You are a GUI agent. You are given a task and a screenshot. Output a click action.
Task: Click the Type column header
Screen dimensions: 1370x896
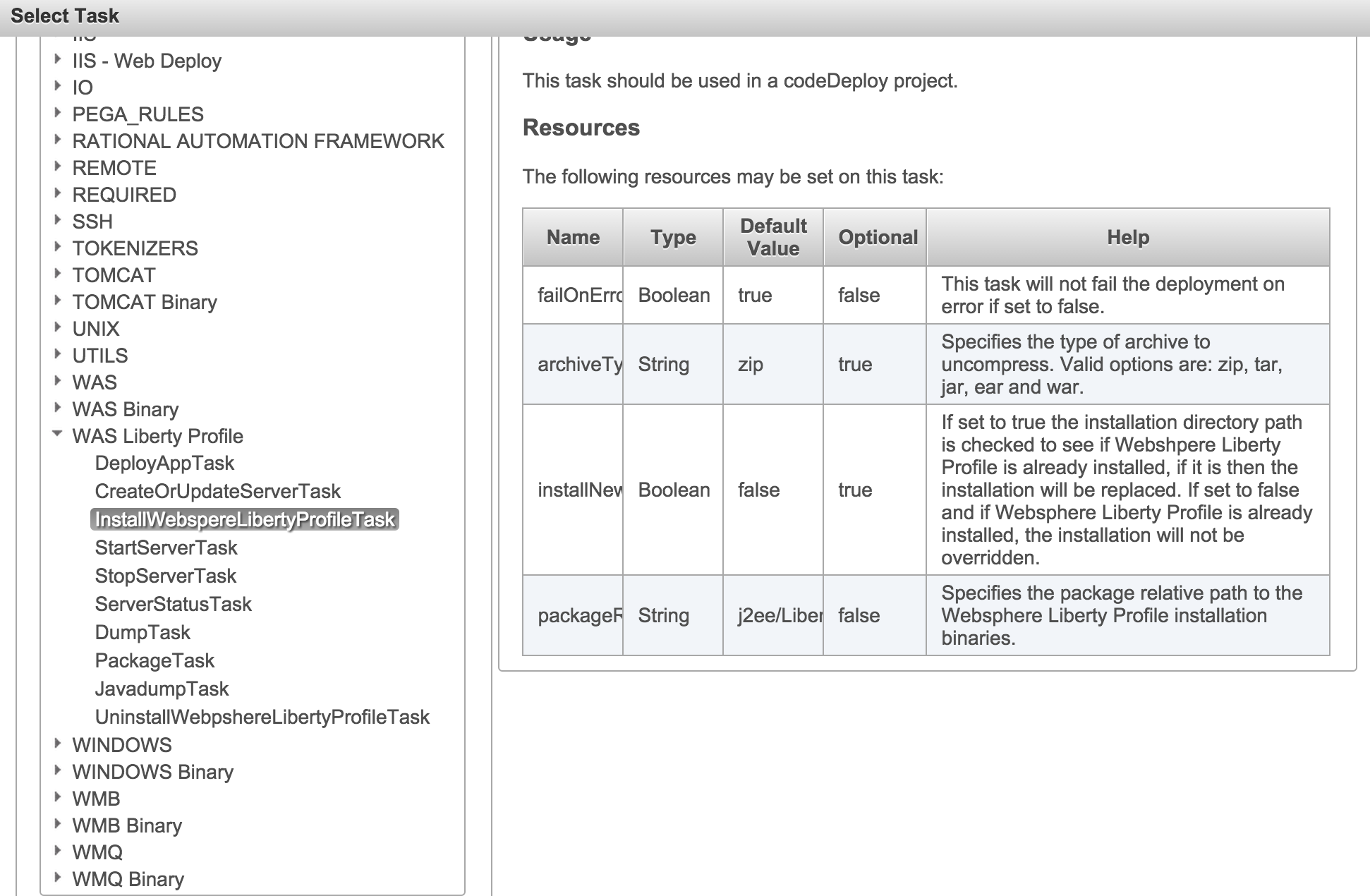click(x=673, y=237)
